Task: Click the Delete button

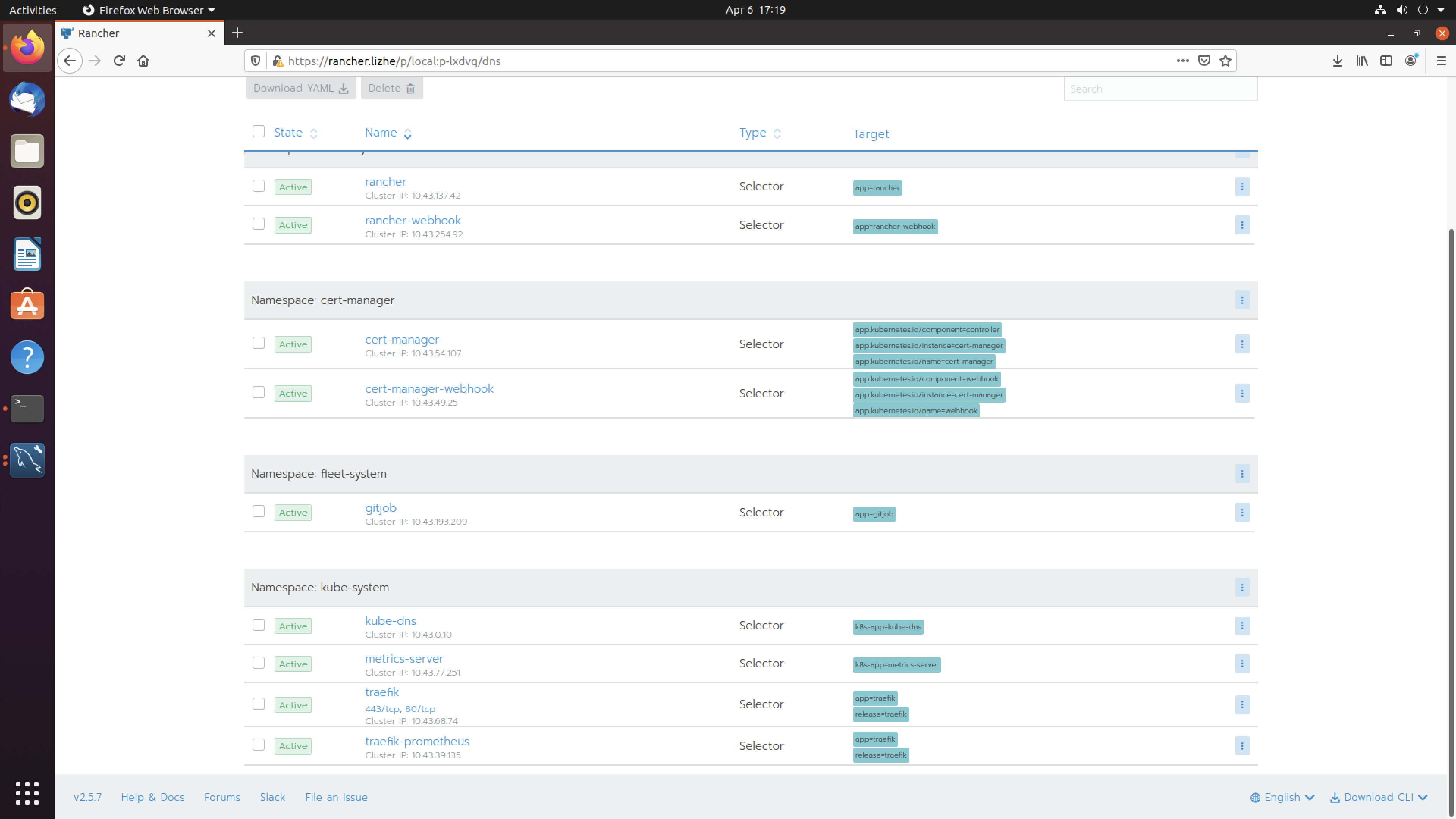Action: [x=391, y=88]
